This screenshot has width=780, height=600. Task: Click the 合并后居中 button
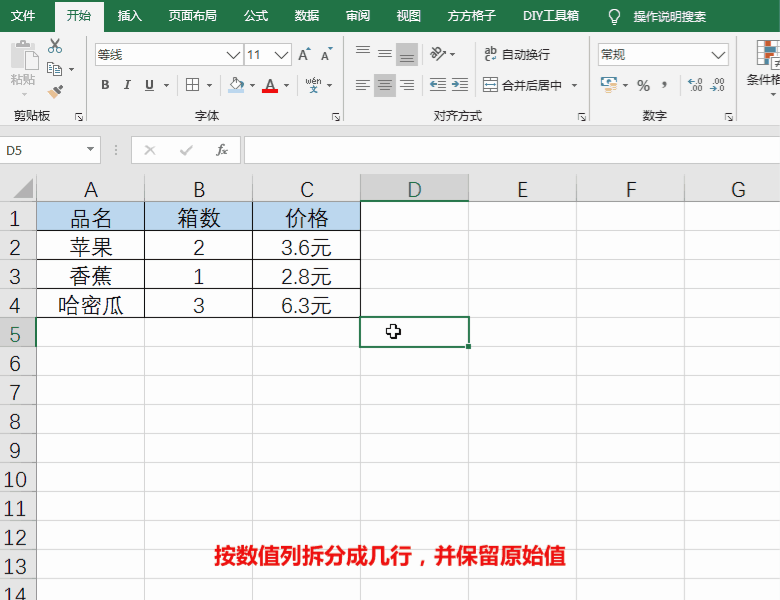(x=522, y=86)
